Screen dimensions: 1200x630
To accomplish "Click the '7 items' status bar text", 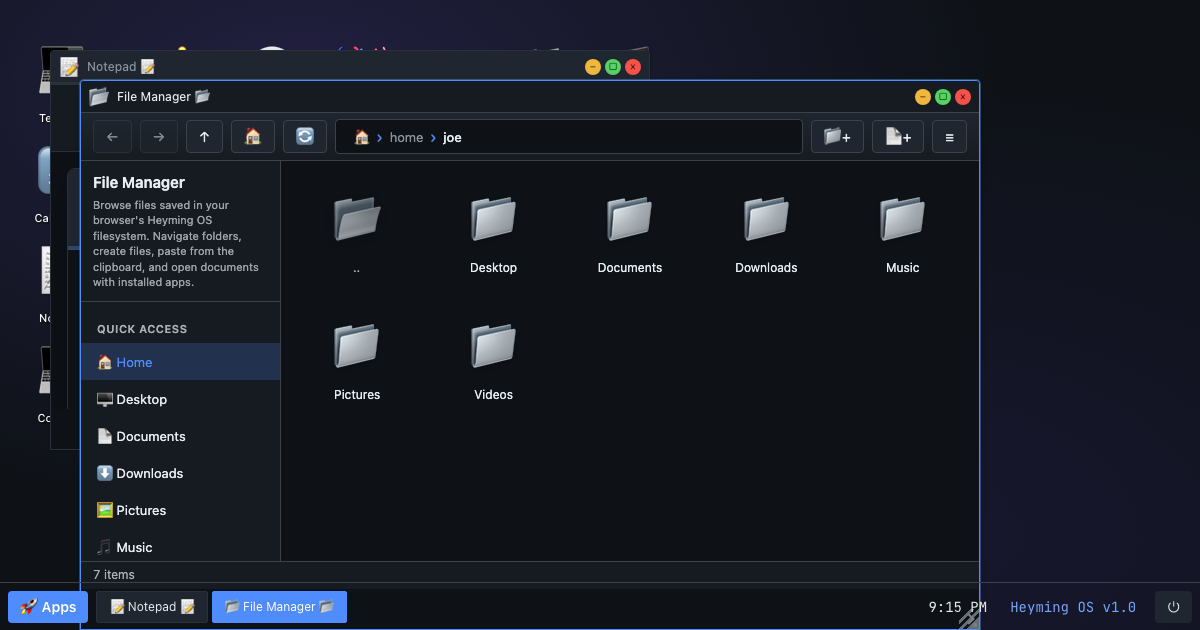I will tap(114, 574).
